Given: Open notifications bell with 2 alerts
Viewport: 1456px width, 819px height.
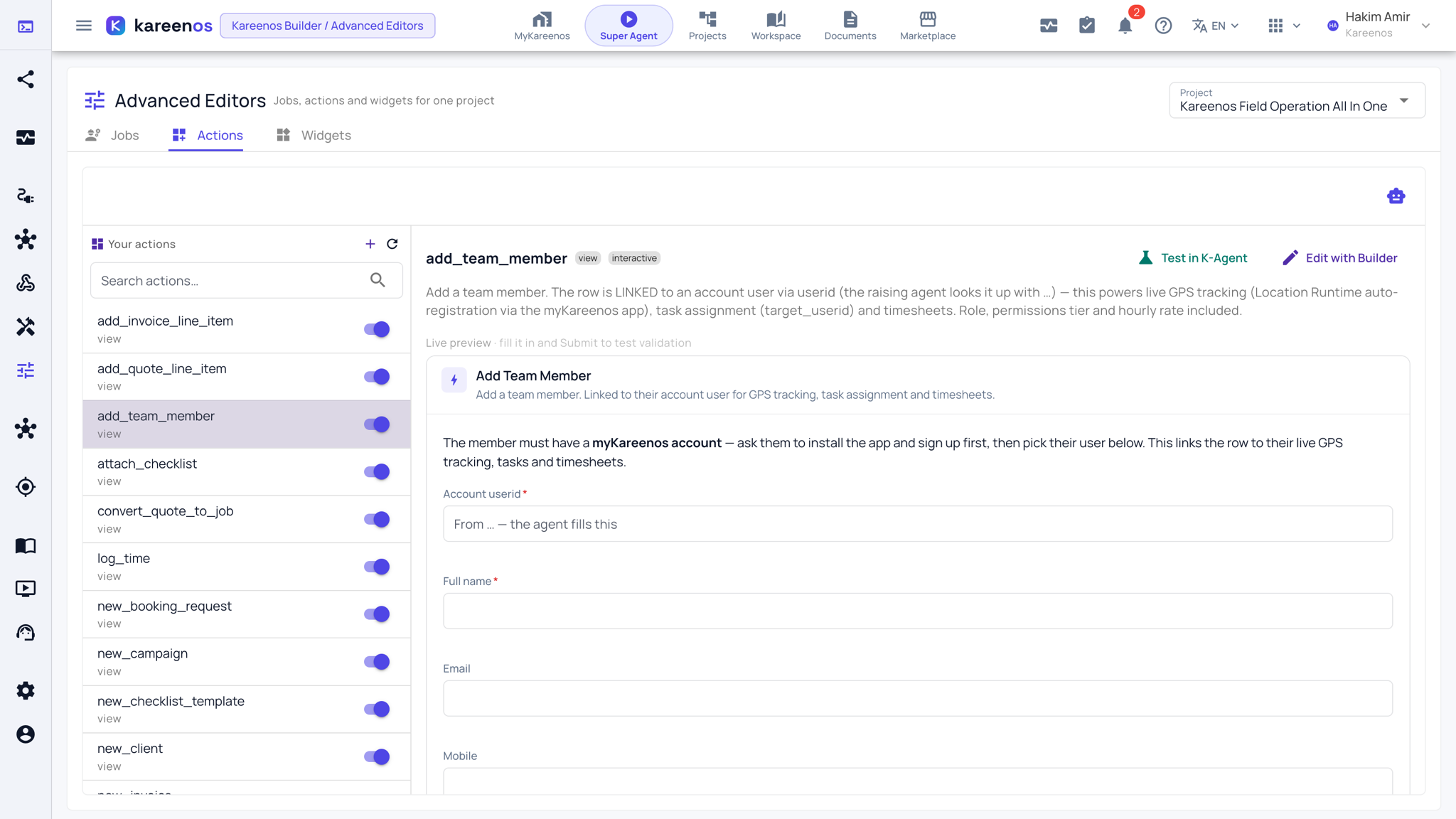Looking at the screenshot, I should [x=1125, y=26].
